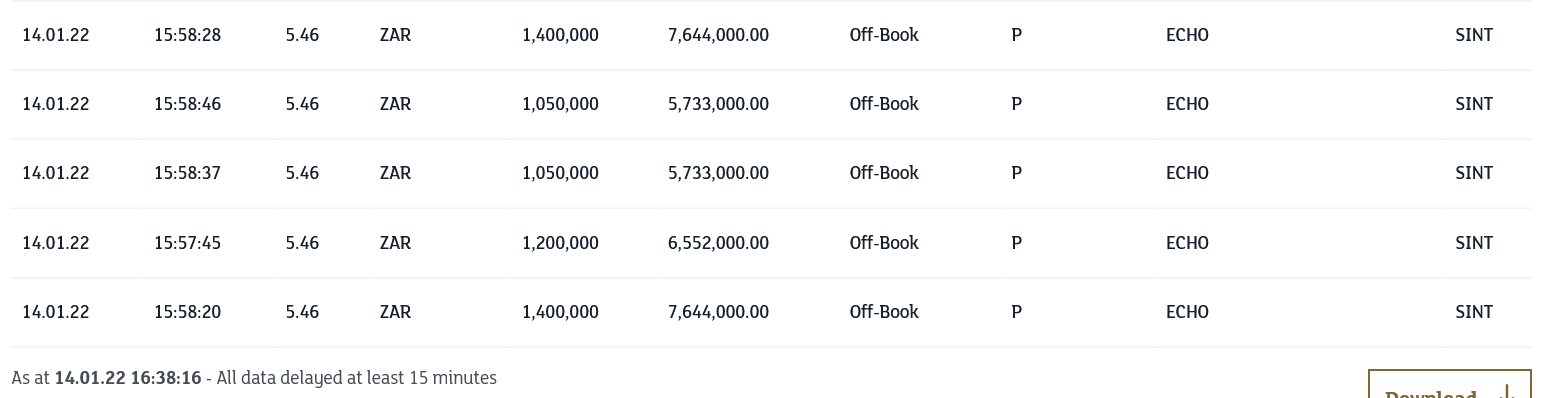Click 7,644,000.00 in the 15:58:20 row
The width and height of the screenshot is (1566, 398).
click(718, 312)
